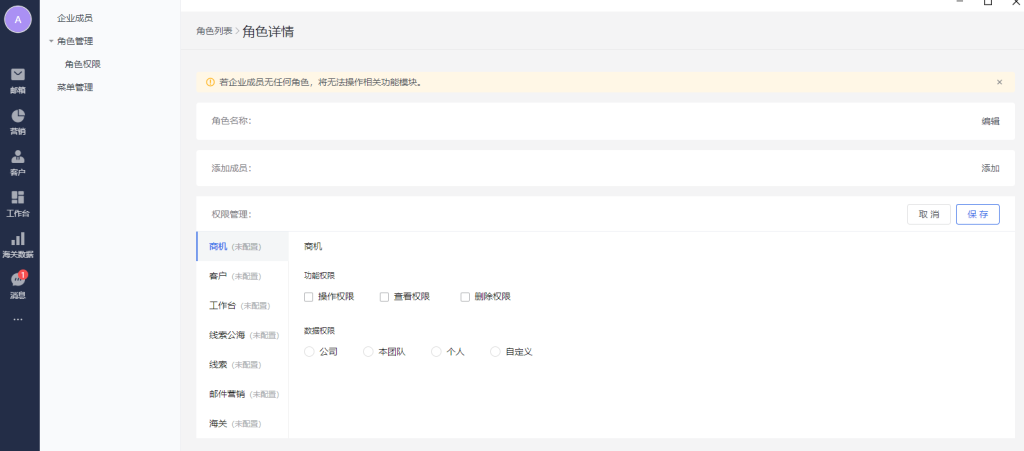Open the more options ellipsis in sidebar
This screenshot has height=451, width=1024.
pos(18,320)
